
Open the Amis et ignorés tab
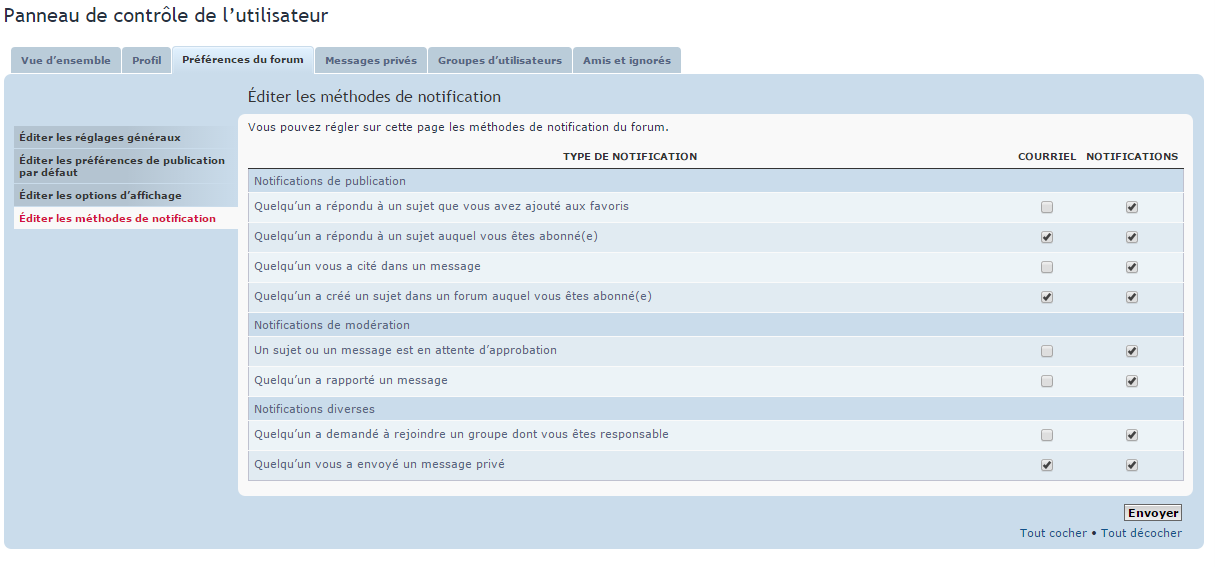point(627,60)
